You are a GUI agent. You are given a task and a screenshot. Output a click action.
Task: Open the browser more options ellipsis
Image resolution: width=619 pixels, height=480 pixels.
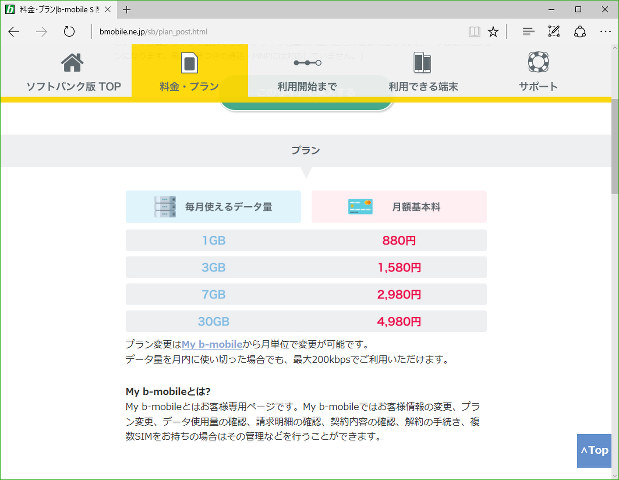point(605,32)
